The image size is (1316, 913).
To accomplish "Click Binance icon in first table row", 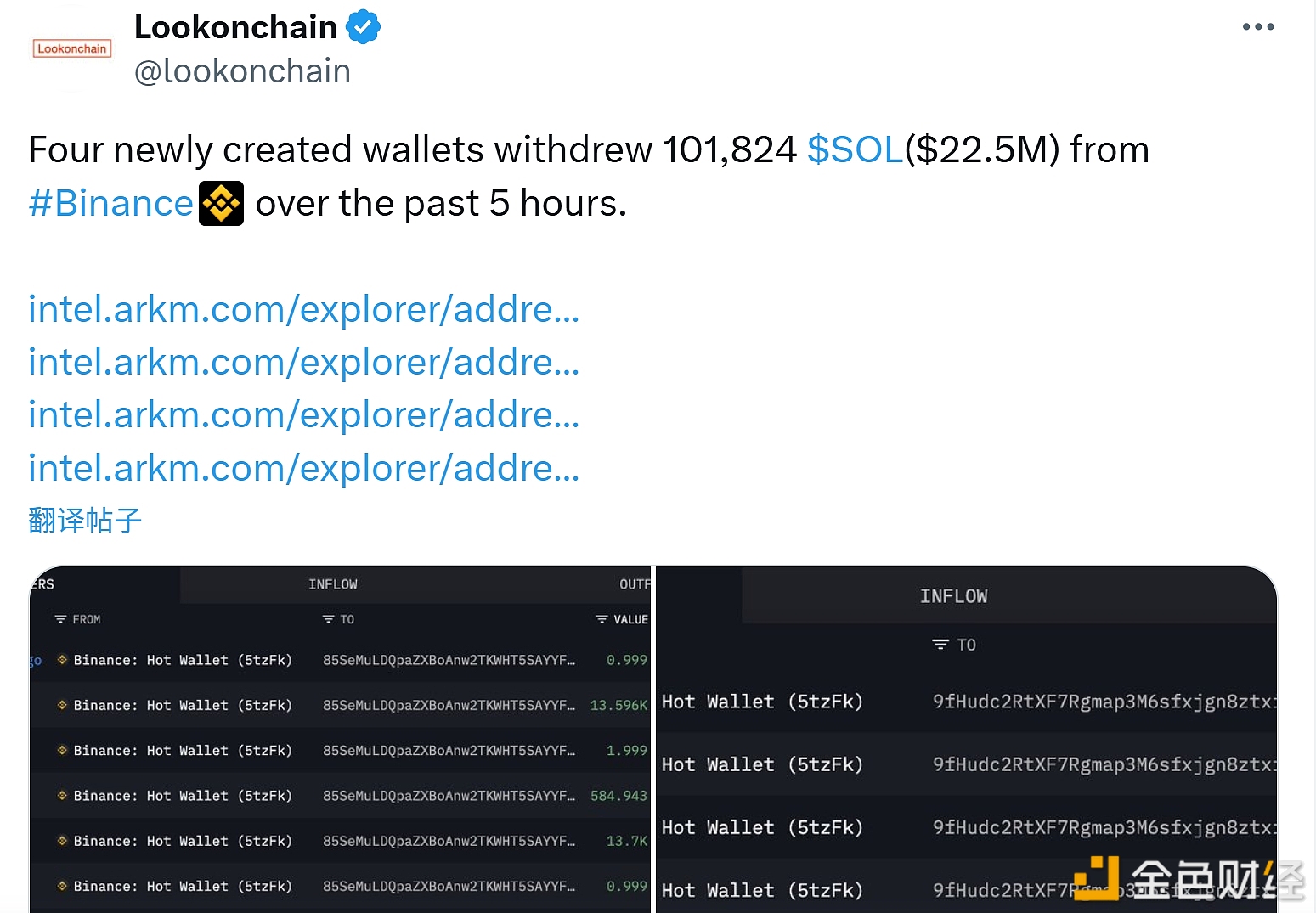I will pyautogui.click(x=62, y=659).
